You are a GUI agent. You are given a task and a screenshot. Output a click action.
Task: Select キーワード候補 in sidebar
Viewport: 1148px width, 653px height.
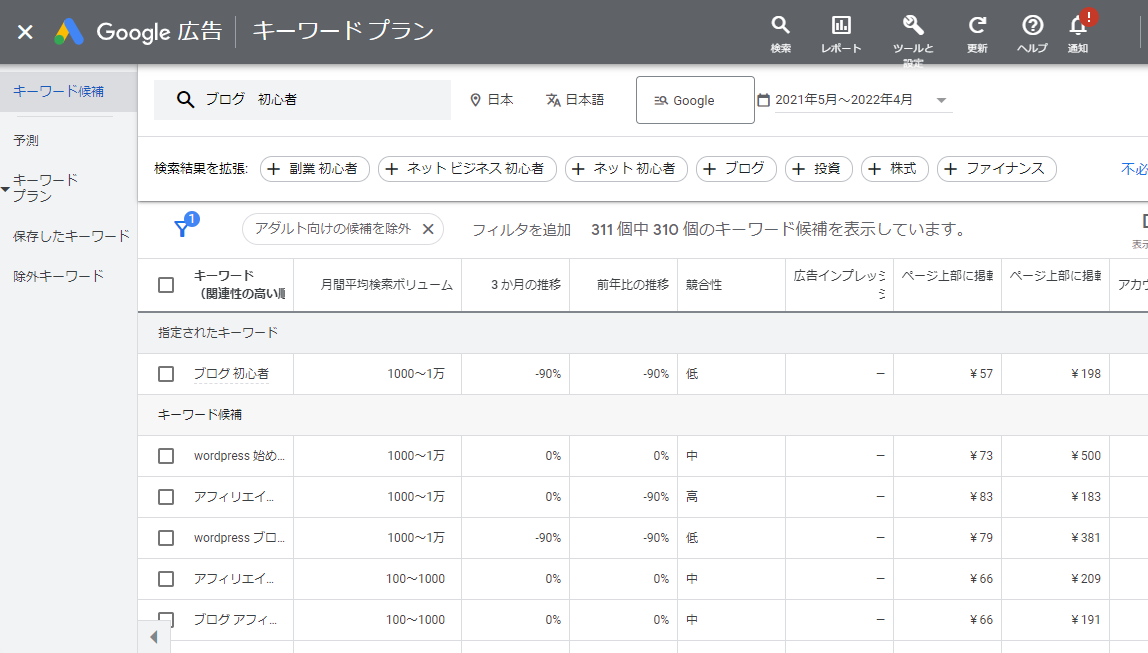[59, 92]
